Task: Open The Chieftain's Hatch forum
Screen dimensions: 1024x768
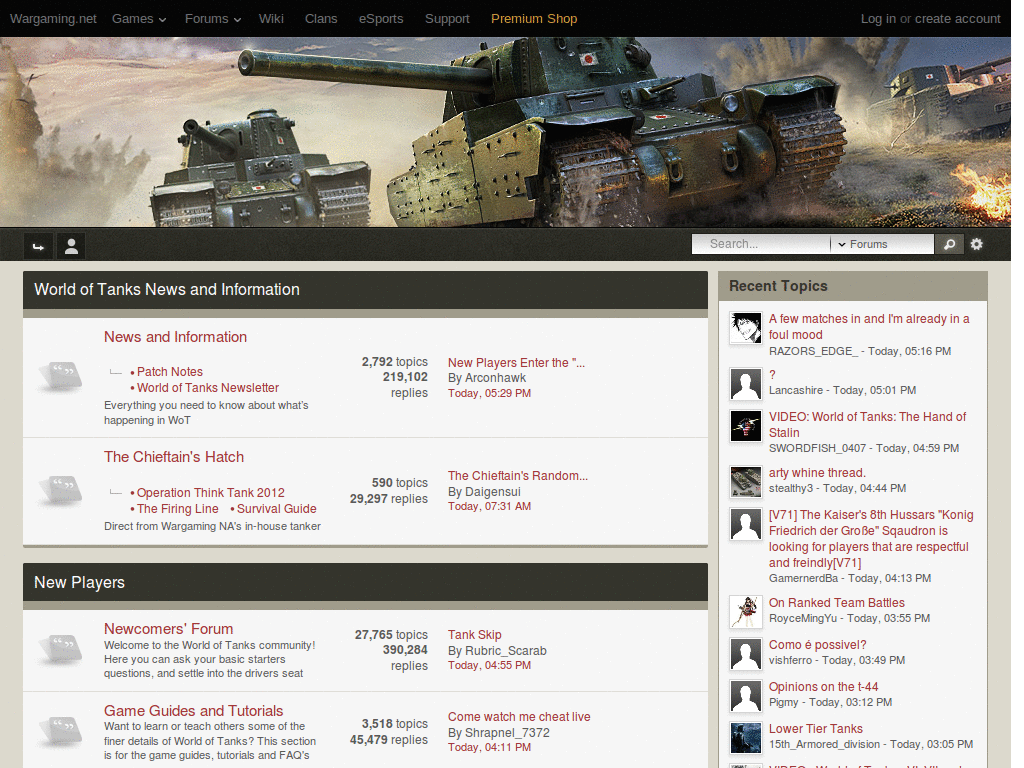Action: (x=174, y=457)
